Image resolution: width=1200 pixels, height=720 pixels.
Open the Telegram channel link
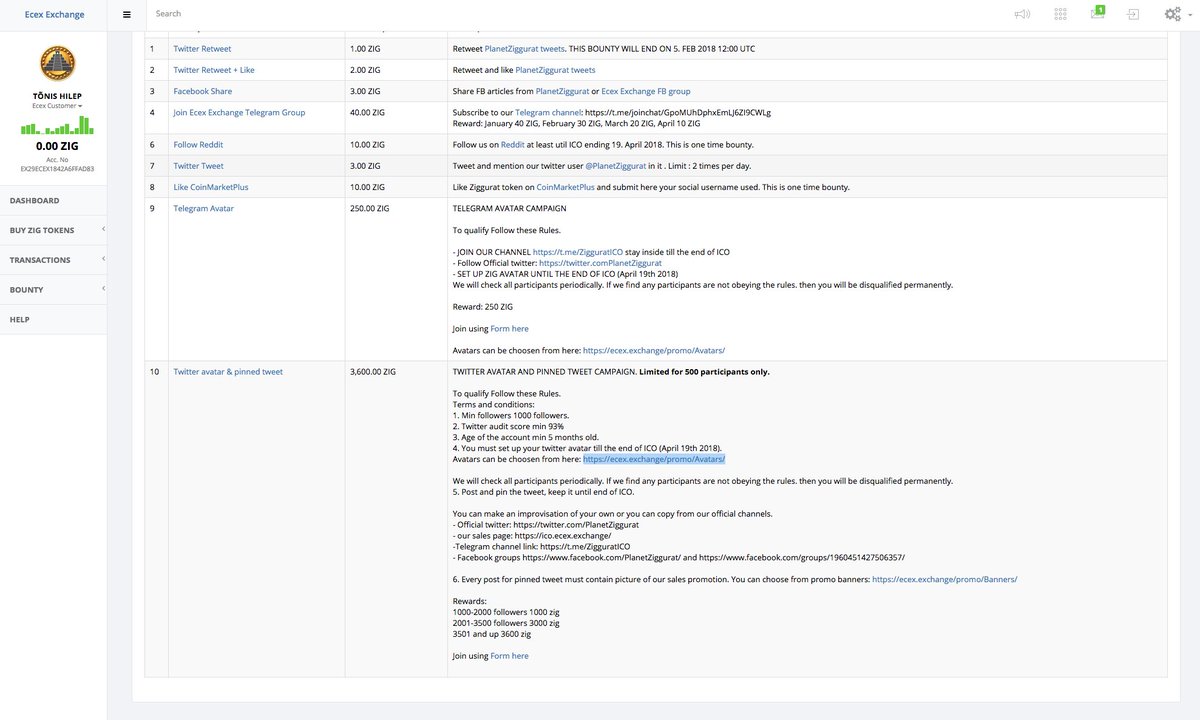tap(547, 113)
